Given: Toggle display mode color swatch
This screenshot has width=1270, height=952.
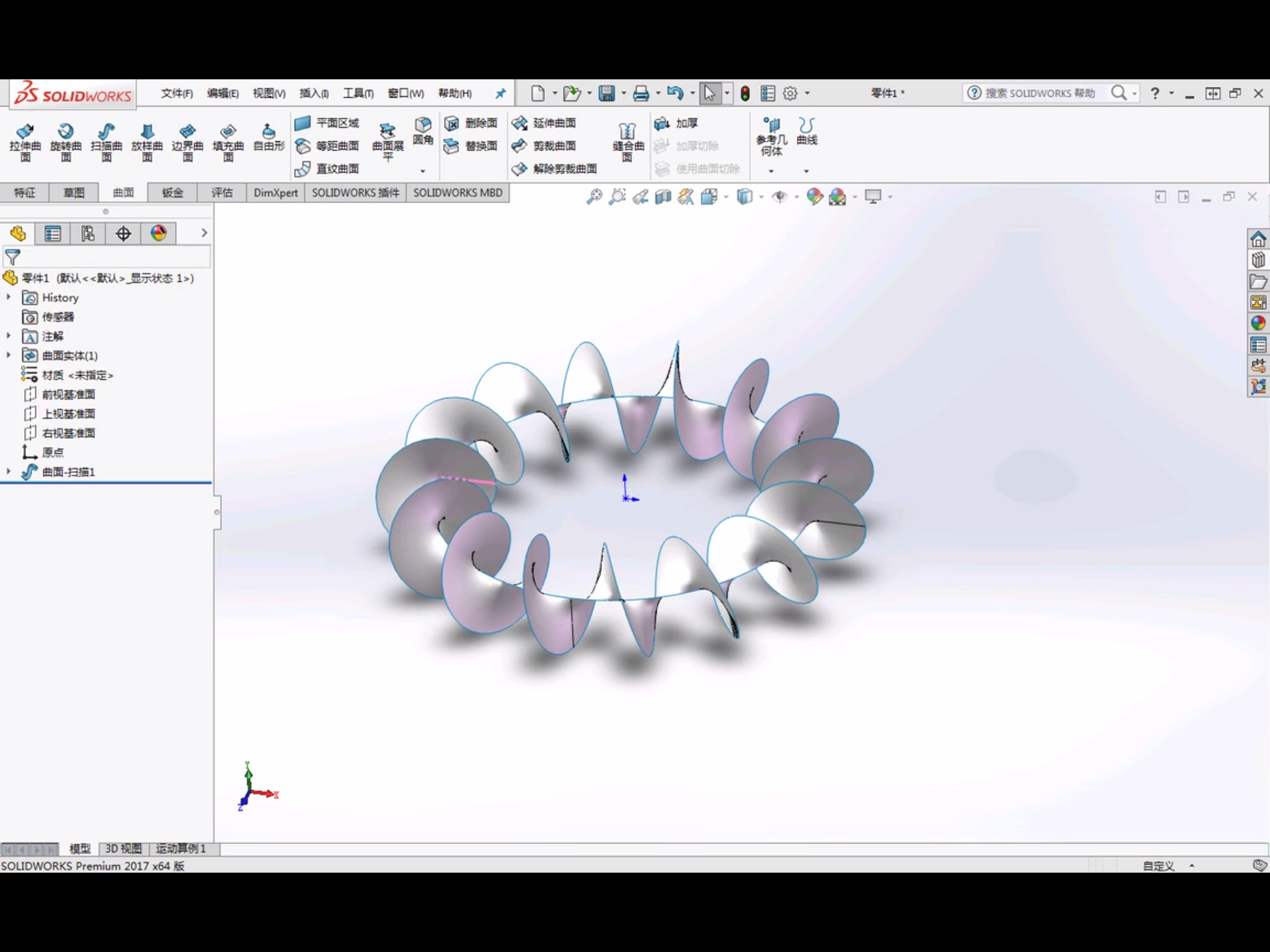Looking at the screenshot, I should 158,233.
